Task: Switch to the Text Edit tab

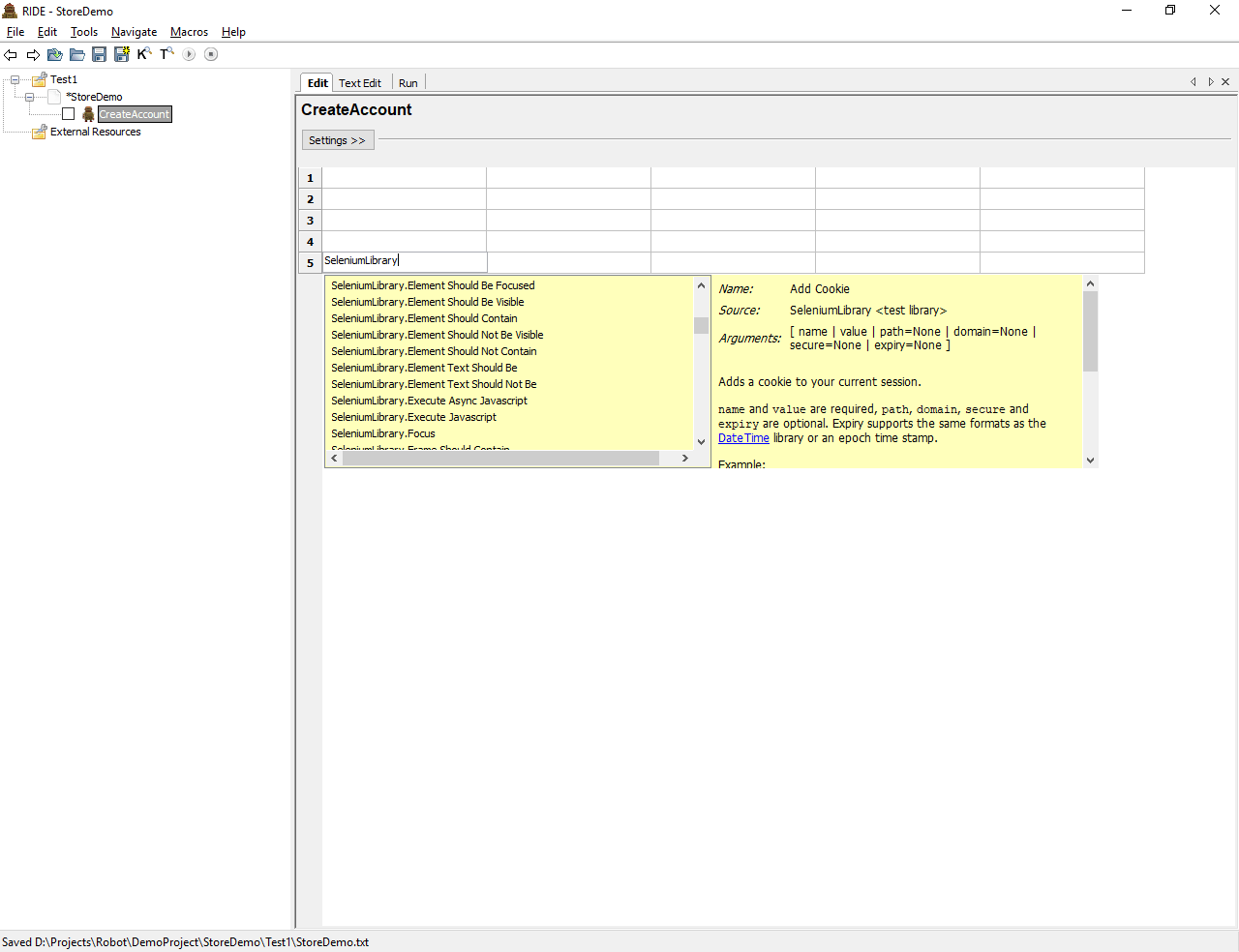Action: (360, 83)
